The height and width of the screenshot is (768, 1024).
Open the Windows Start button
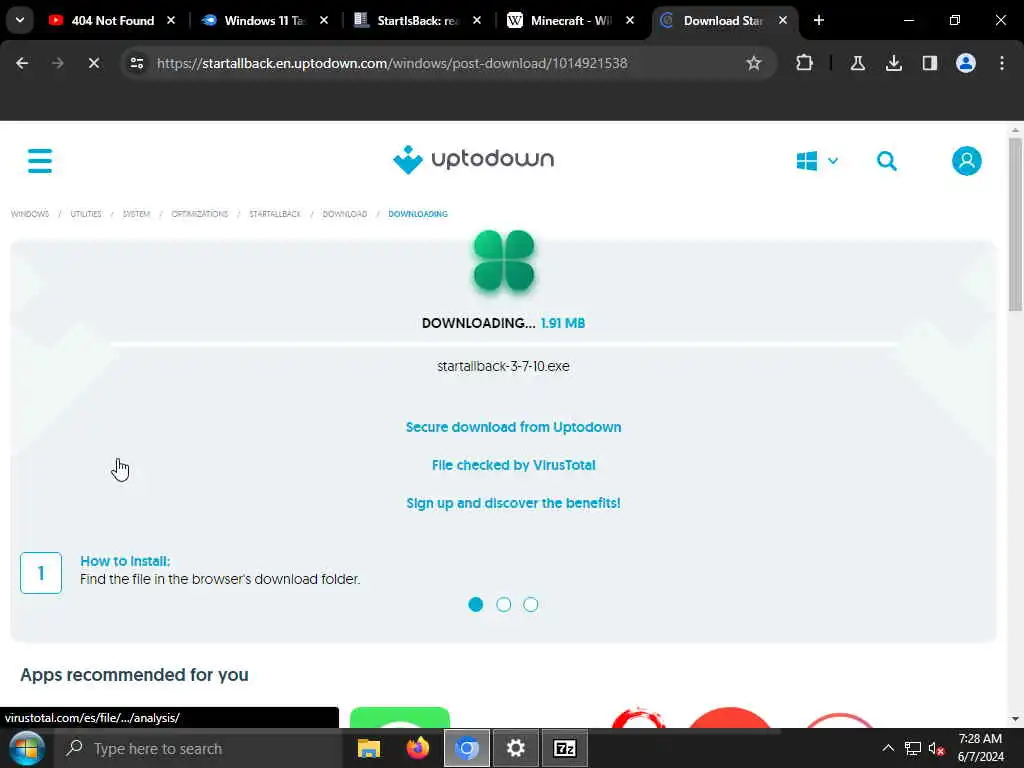coord(26,748)
